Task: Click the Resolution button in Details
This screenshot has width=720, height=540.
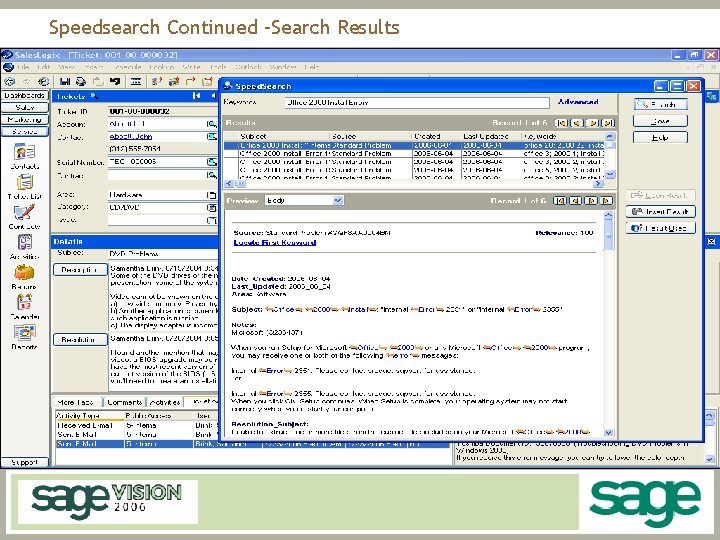Action: coord(80,339)
